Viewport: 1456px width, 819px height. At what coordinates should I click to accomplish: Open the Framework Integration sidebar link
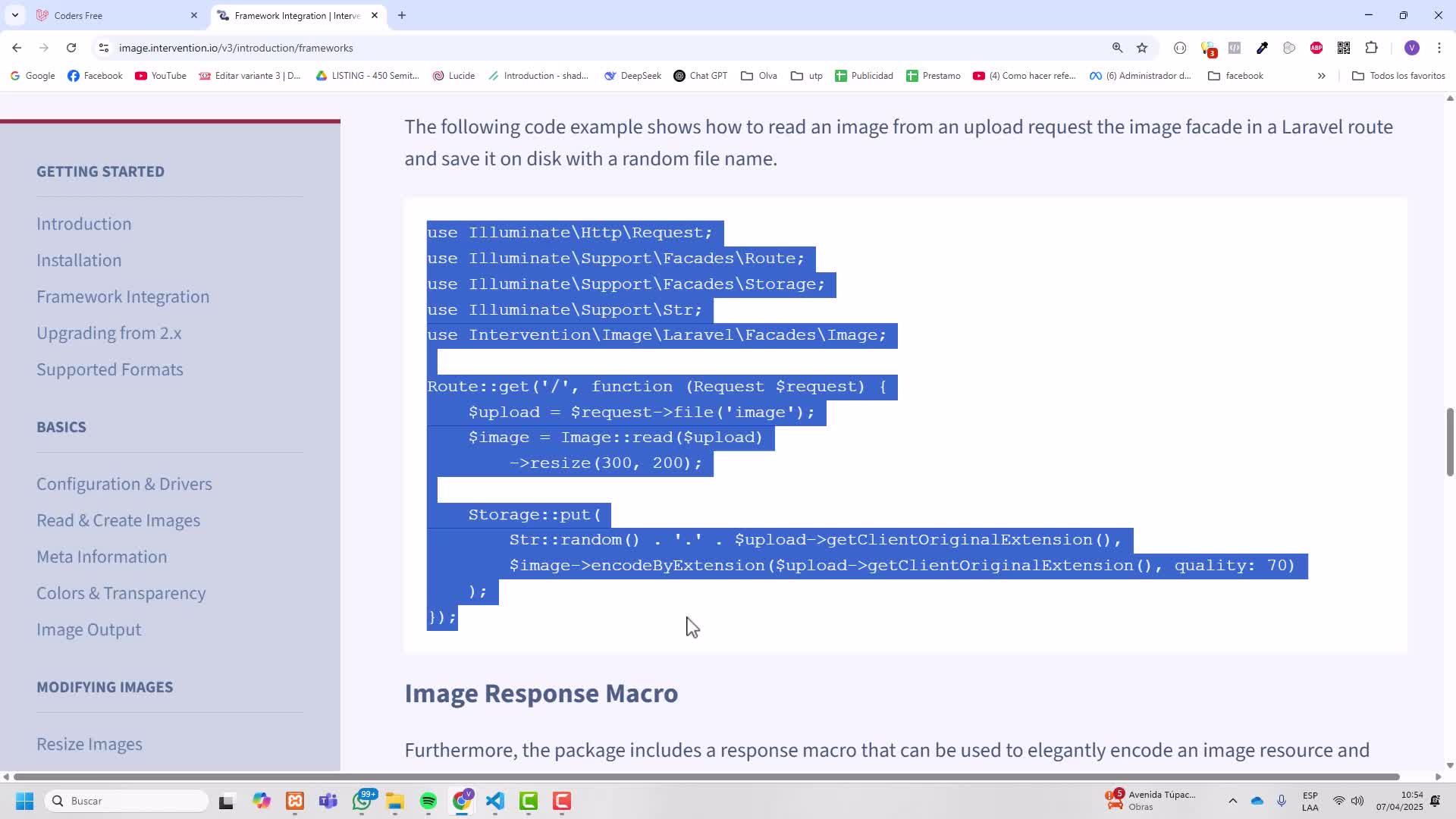click(123, 297)
